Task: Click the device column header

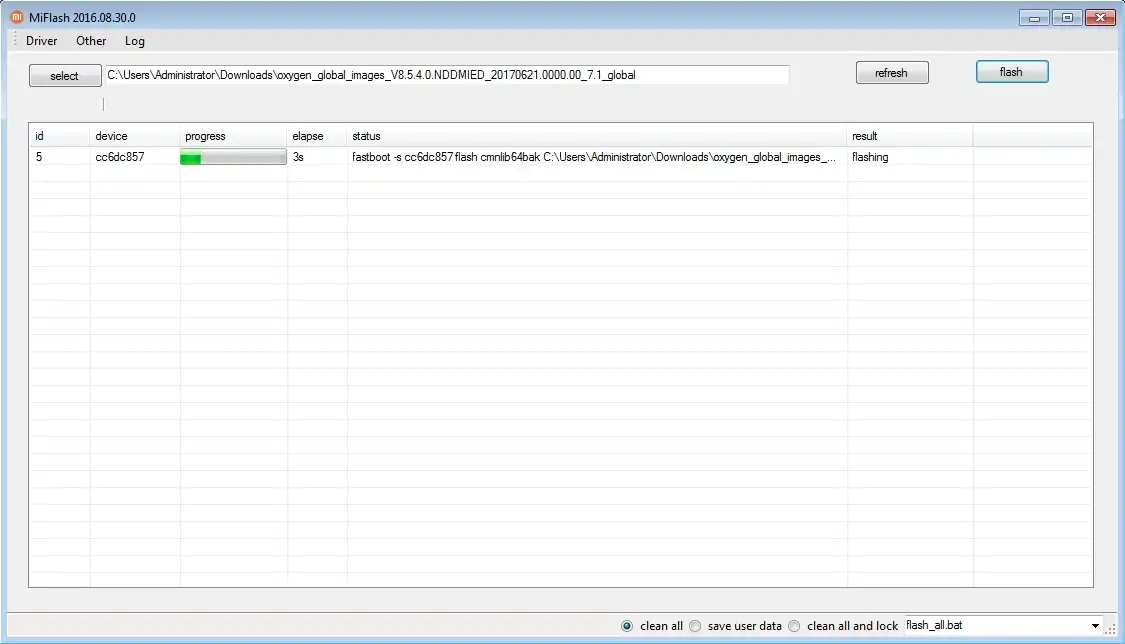Action: click(x=111, y=136)
